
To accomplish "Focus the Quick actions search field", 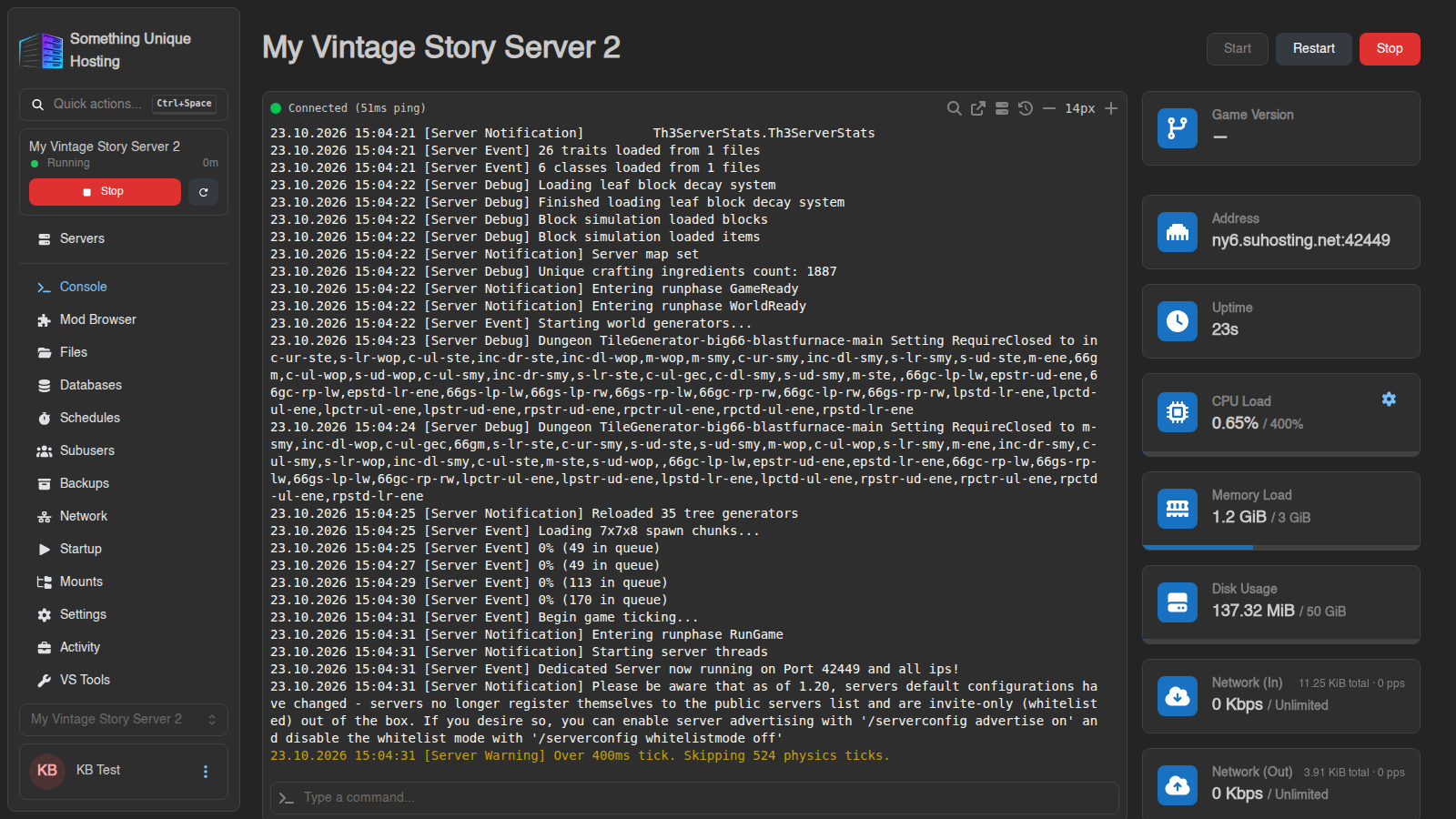I will (124, 105).
